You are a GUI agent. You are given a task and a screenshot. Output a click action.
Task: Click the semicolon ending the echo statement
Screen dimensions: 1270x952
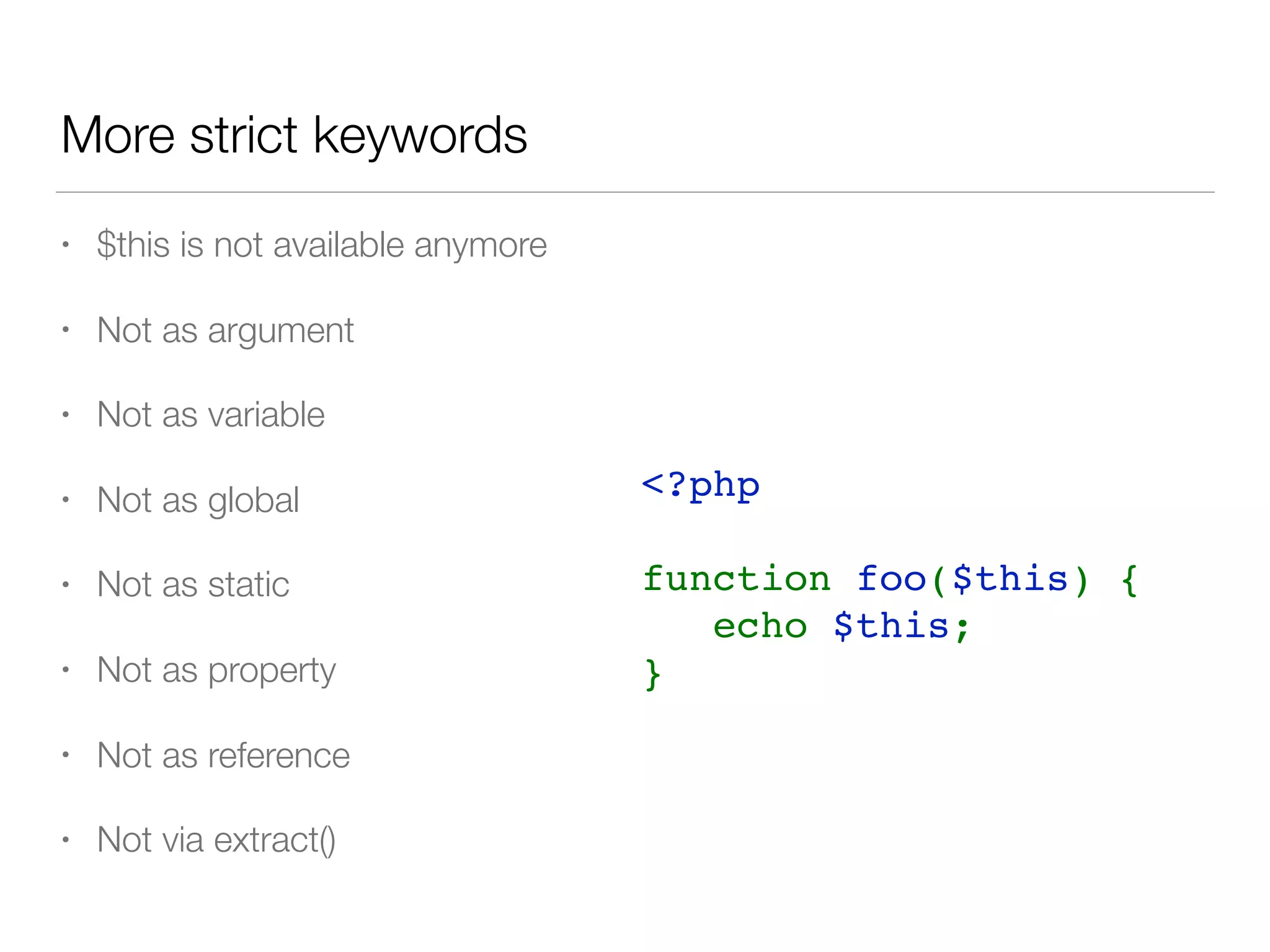coord(962,628)
